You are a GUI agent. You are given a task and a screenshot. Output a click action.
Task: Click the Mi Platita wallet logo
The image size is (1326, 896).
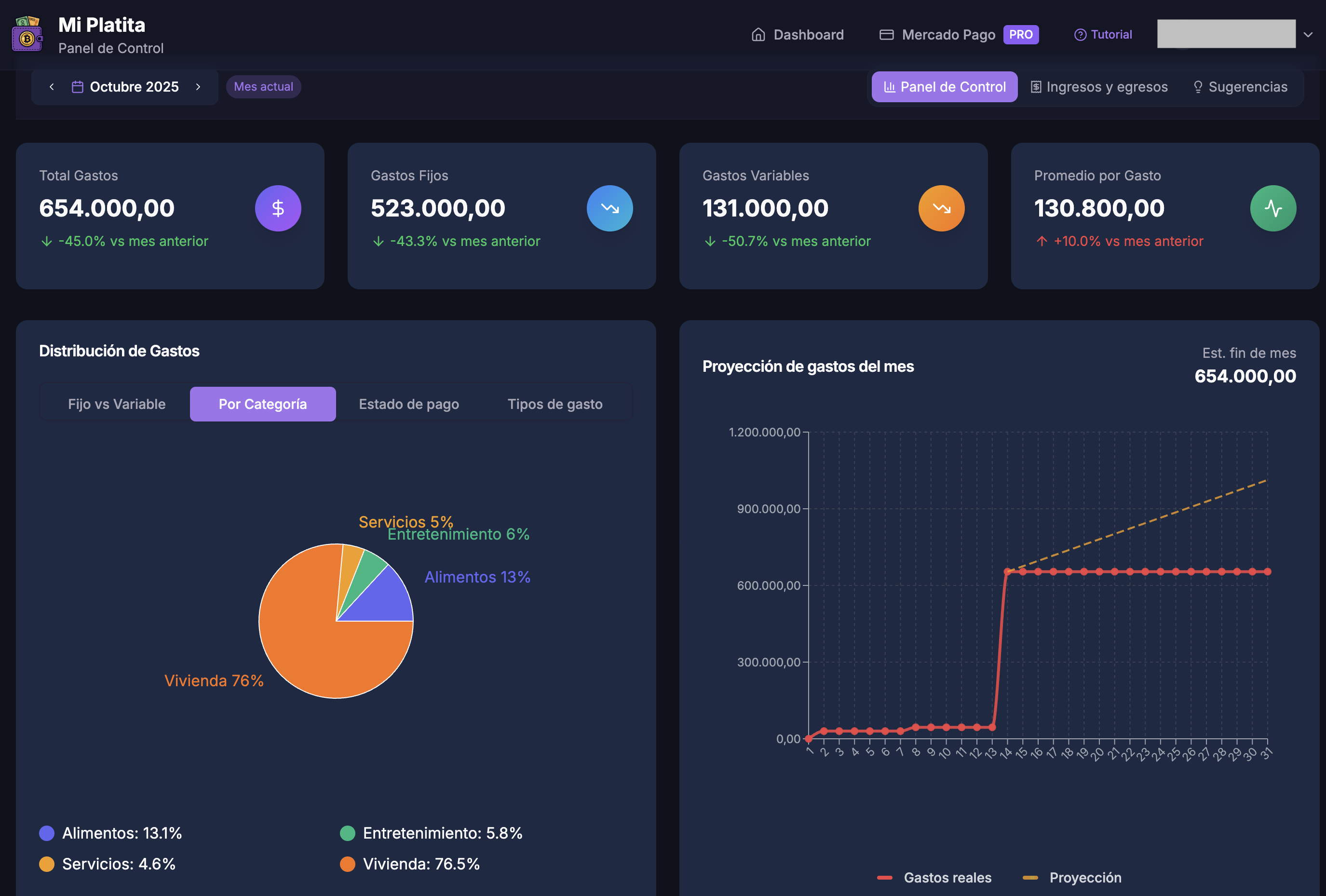coord(27,34)
